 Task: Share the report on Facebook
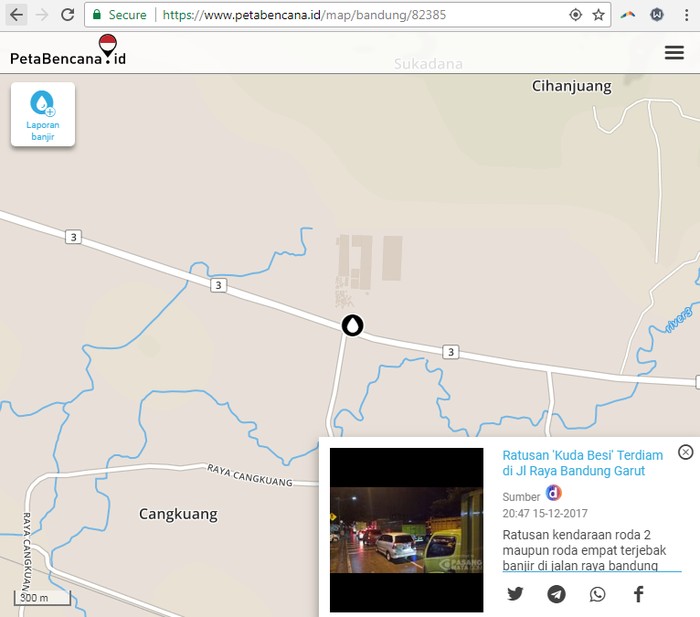tap(638, 594)
